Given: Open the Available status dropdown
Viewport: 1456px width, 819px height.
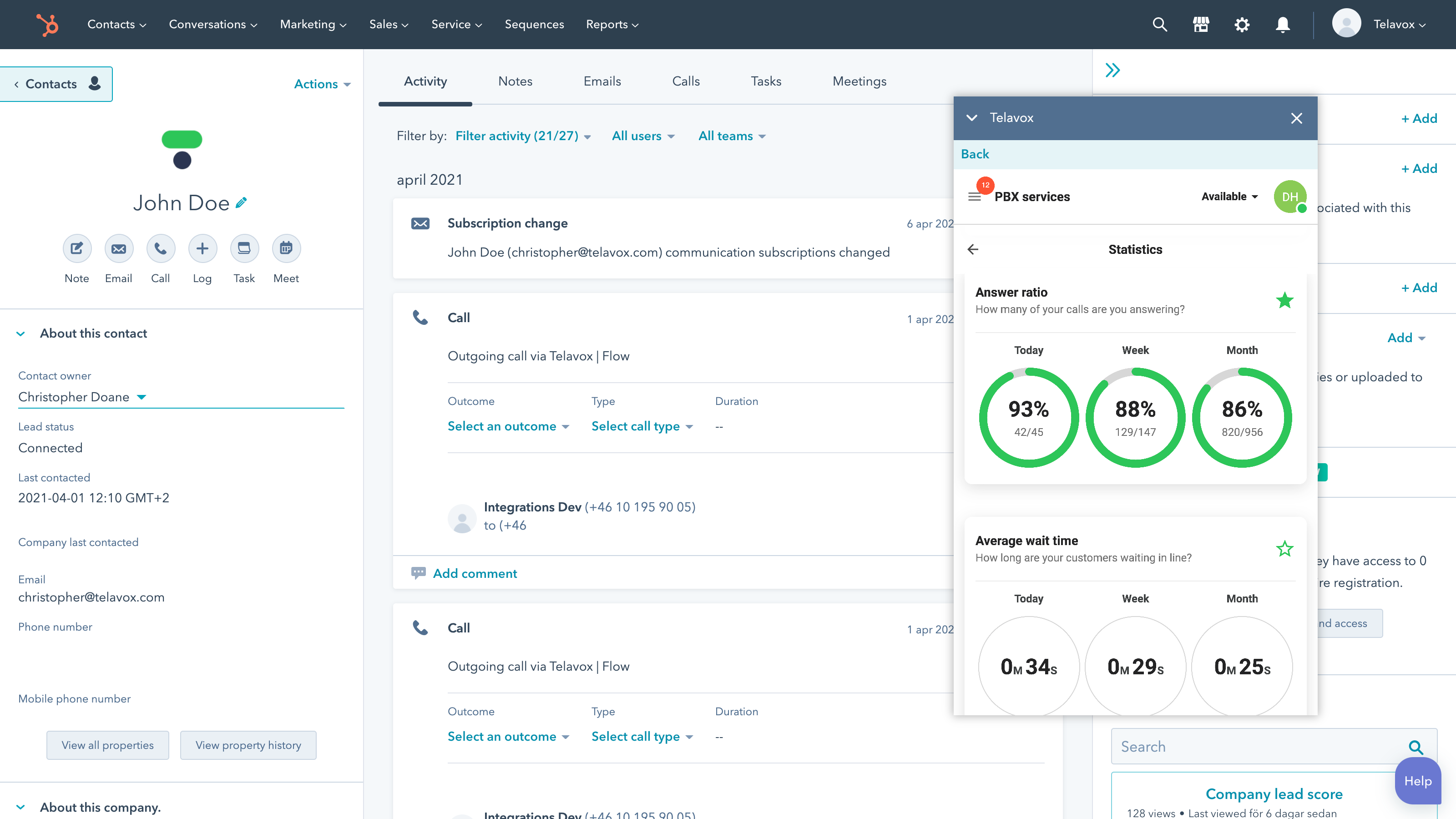Looking at the screenshot, I should pos(1229,196).
